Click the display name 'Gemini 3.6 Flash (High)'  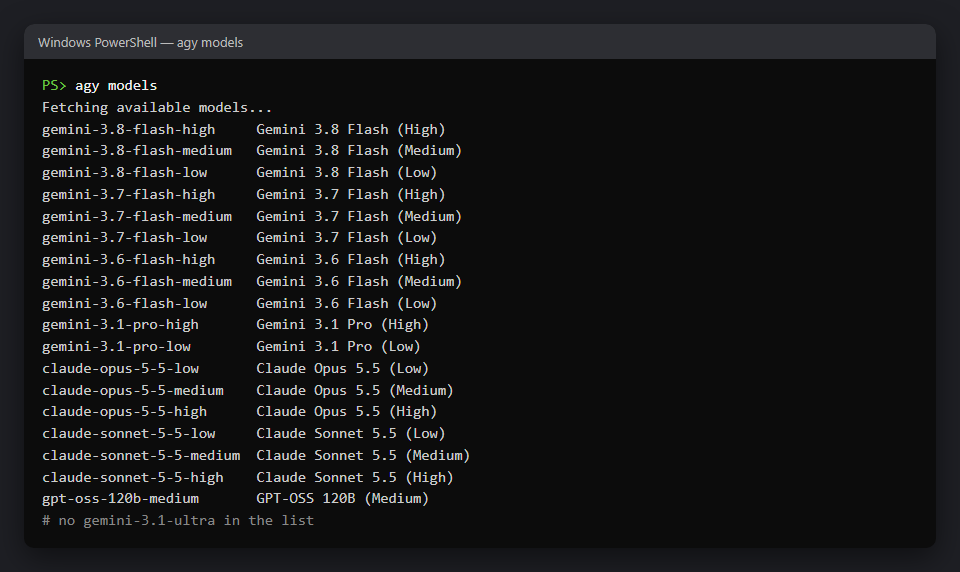351,260
